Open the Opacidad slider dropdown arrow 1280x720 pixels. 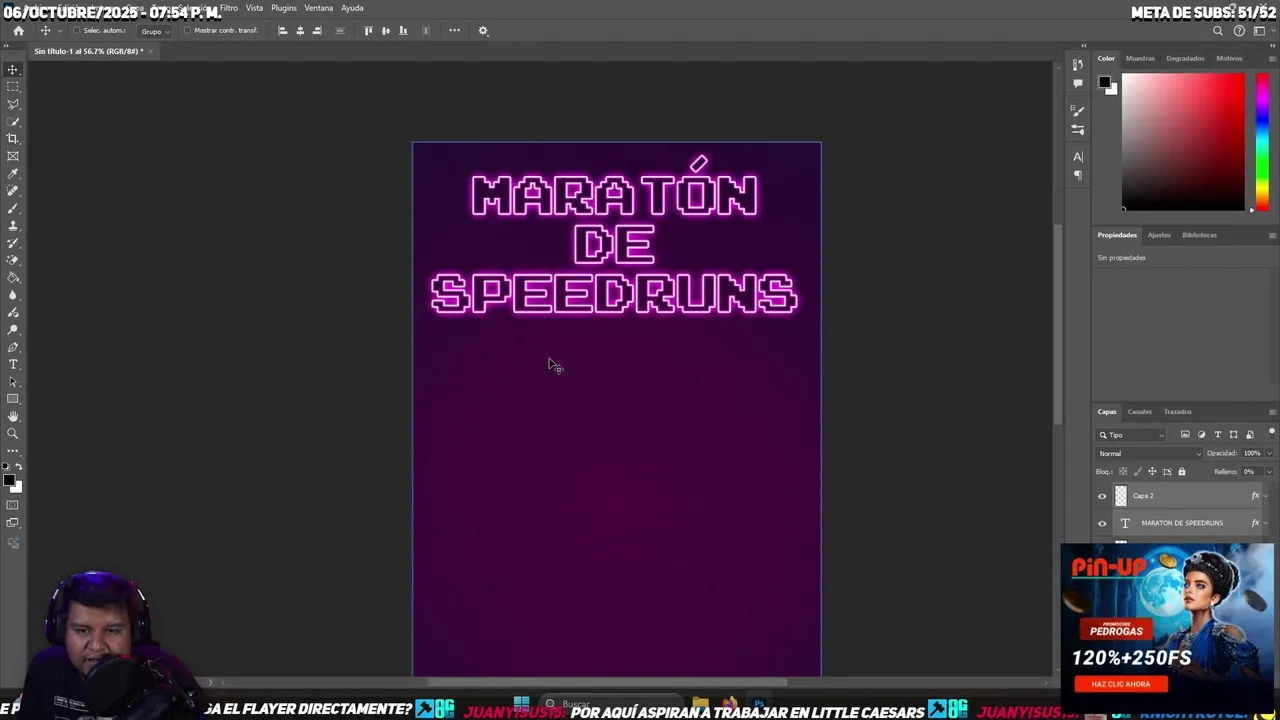pyautogui.click(x=1269, y=454)
